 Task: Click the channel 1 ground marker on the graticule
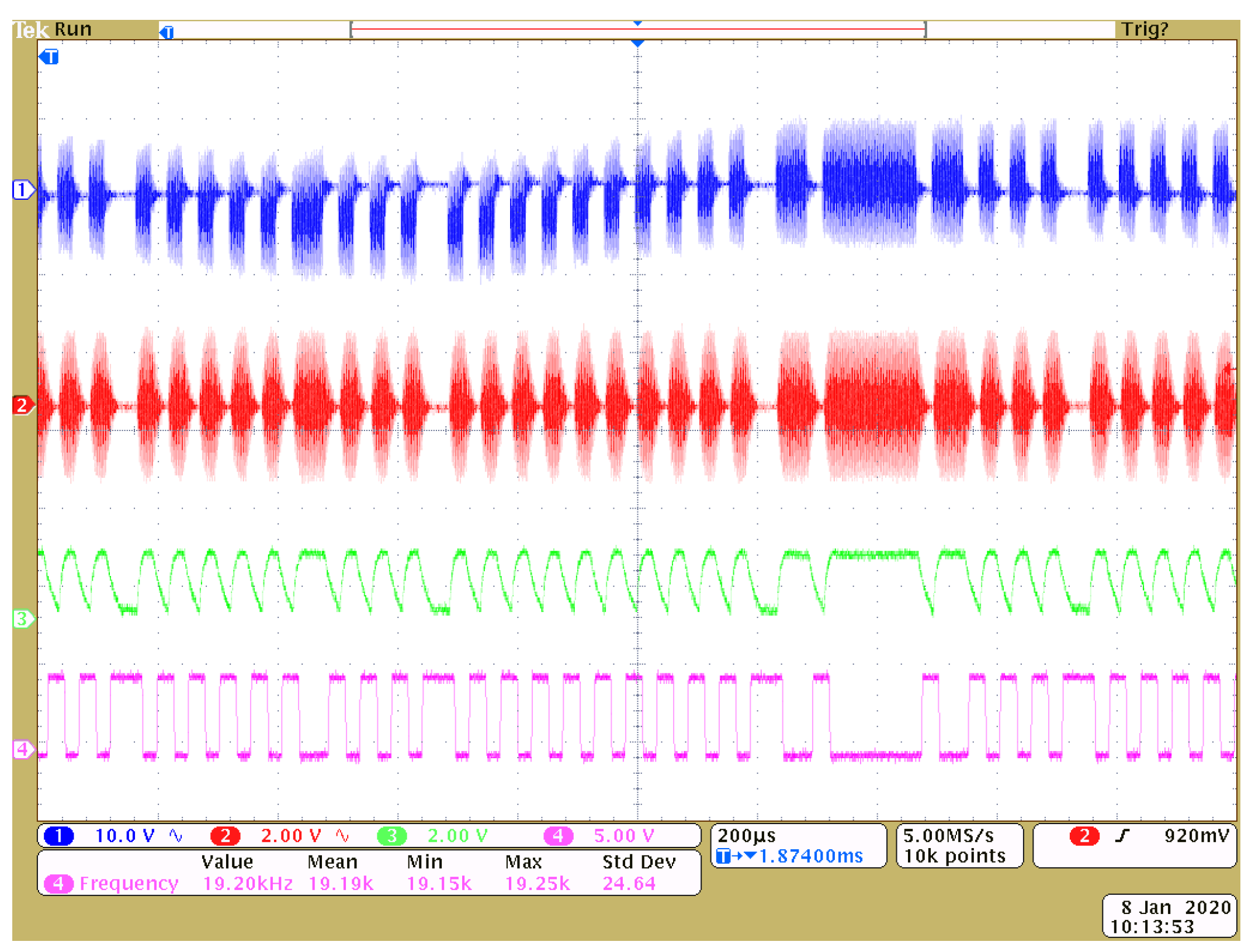point(22,190)
